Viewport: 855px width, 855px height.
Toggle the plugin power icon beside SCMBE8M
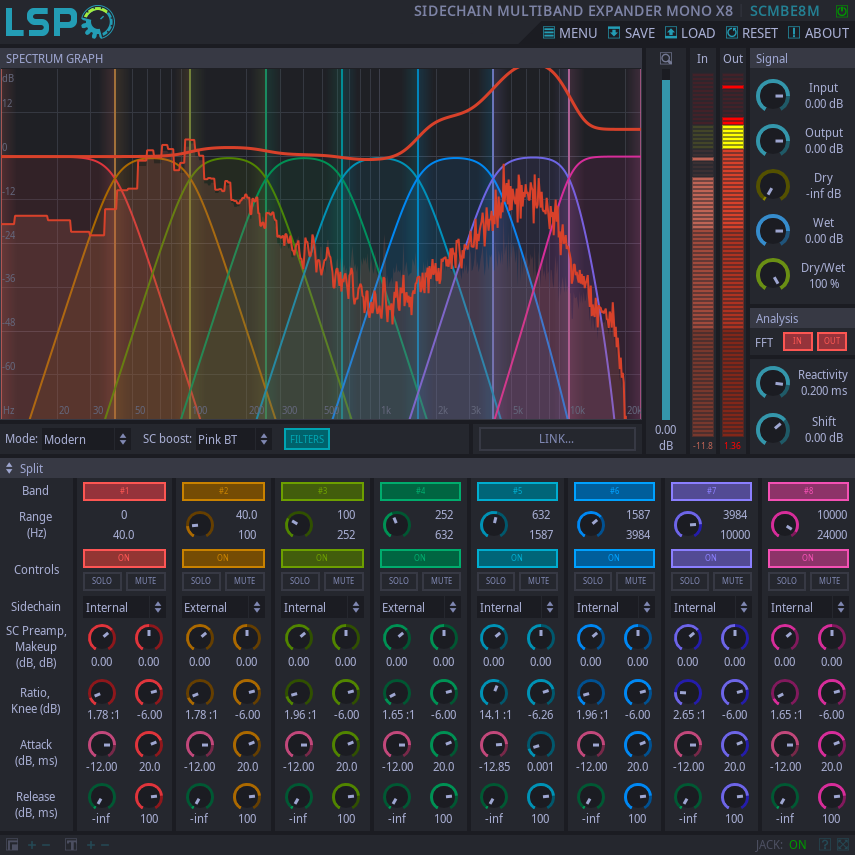(841, 11)
